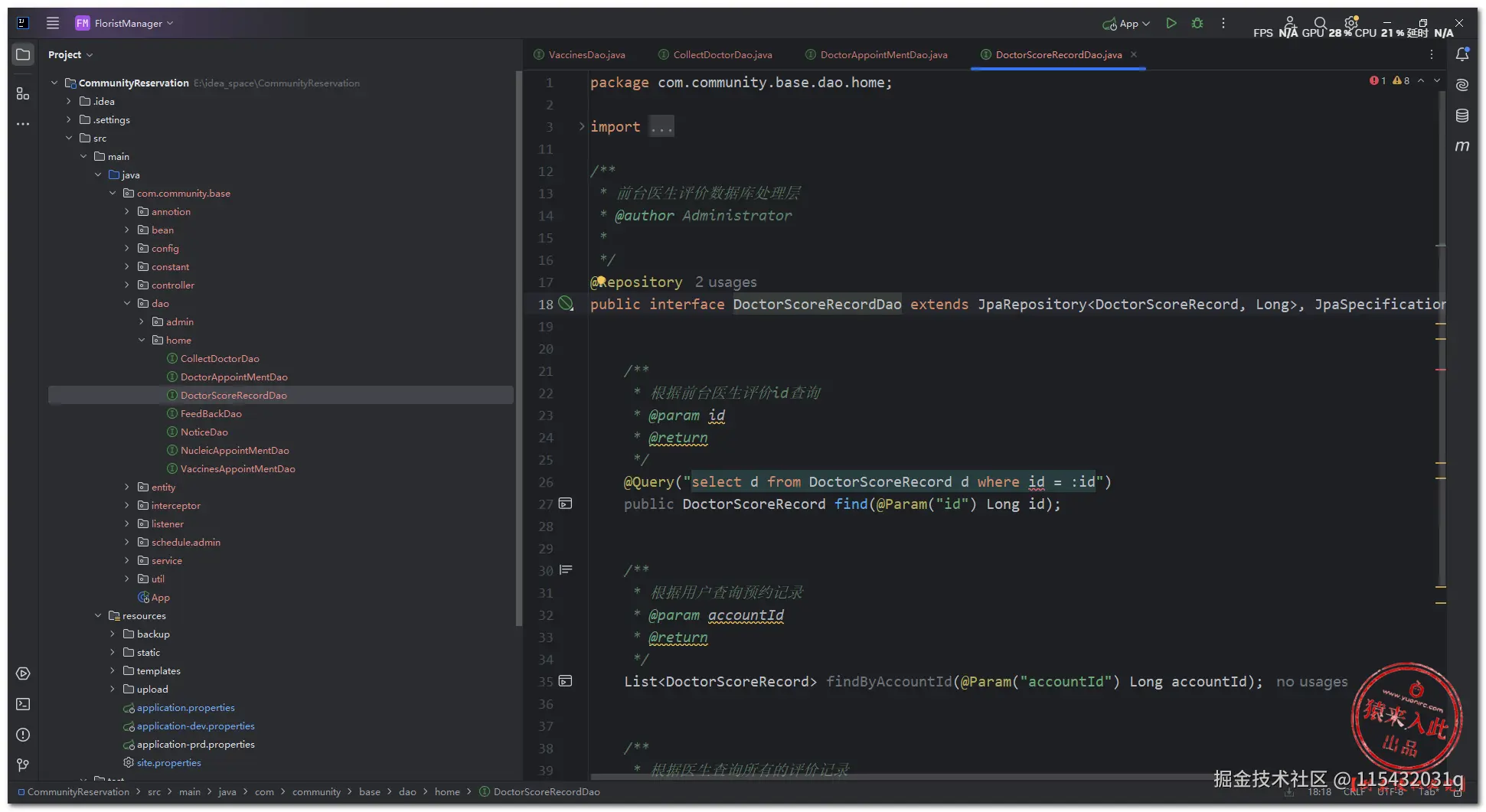Open the Maven tool window
Image resolution: width=1486 pixels, height=812 pixels.
tap(1462, 146)
